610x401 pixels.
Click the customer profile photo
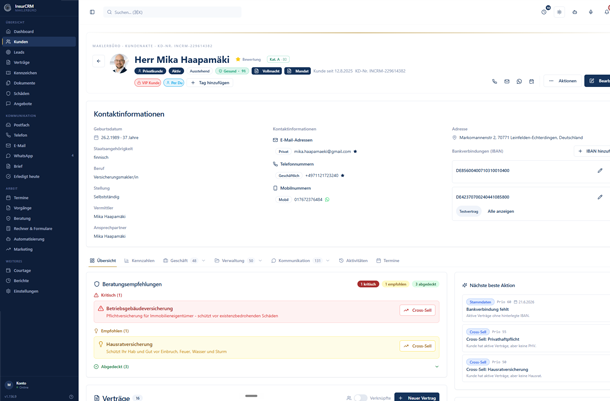click(120, 63)
